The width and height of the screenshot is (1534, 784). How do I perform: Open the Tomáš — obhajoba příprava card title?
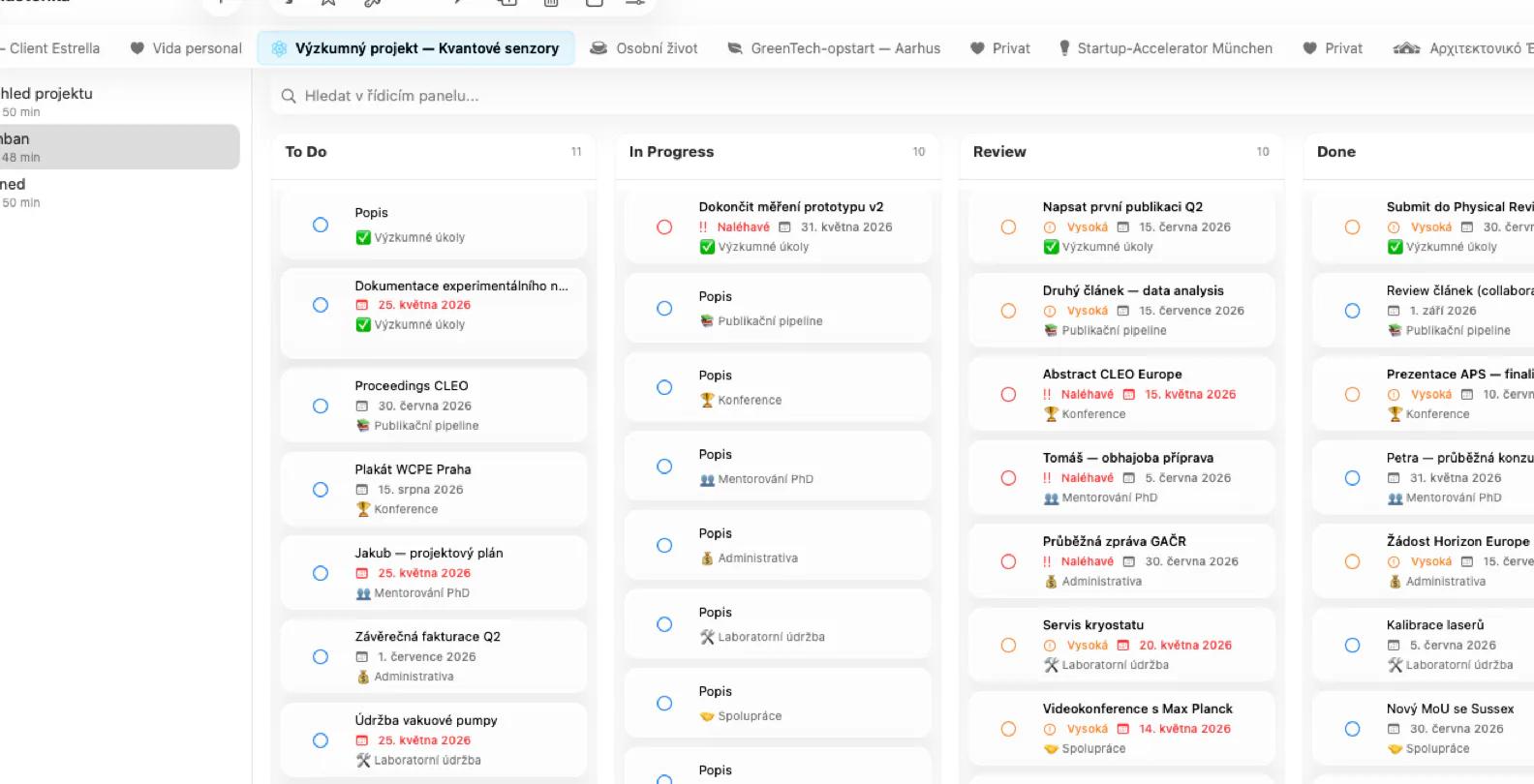point(1128,458)
